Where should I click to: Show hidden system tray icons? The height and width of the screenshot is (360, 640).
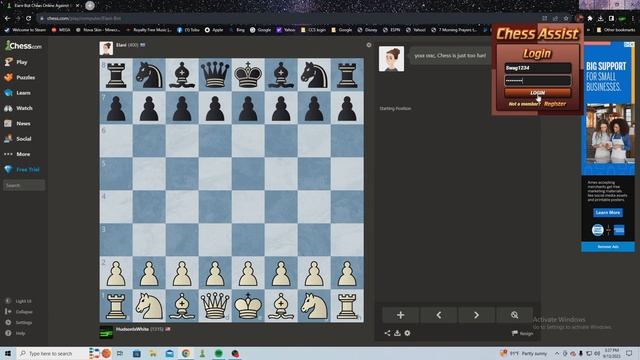557,353
